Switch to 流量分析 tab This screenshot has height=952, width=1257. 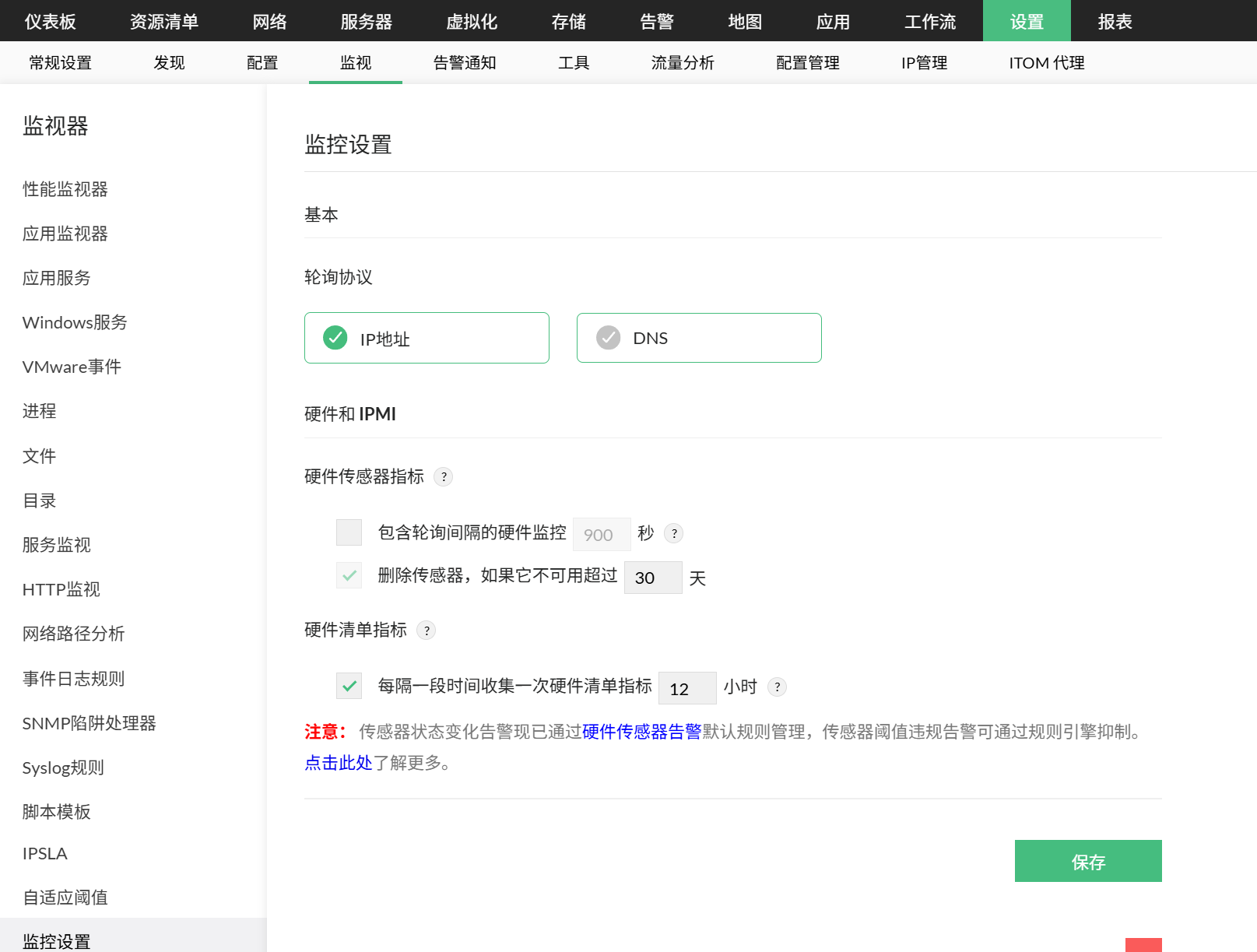pos(683,62)
